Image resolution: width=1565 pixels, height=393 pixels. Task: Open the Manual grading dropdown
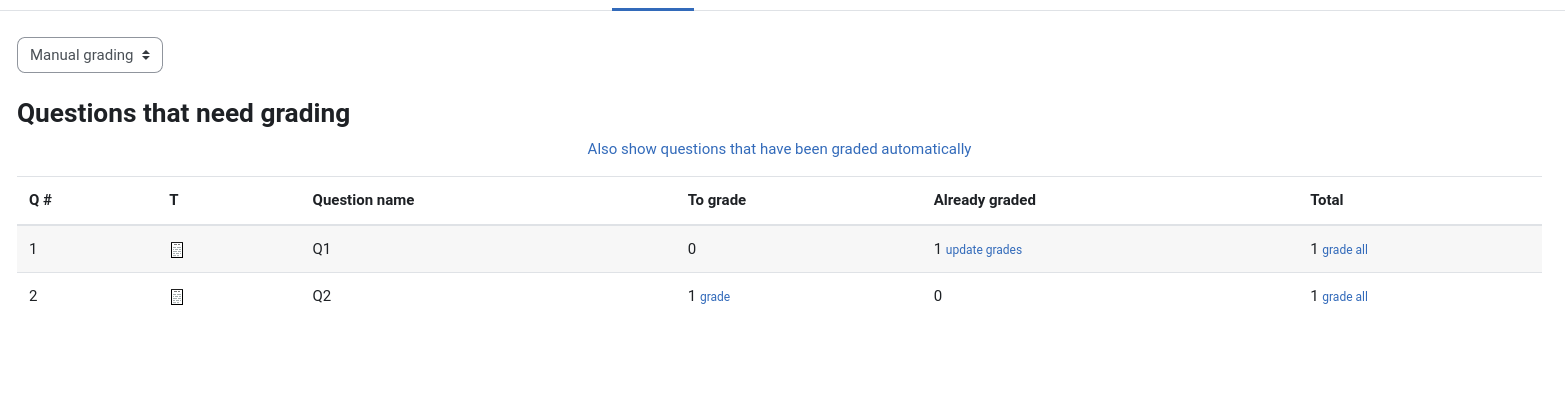pyautogui.click(x=90, y=55)
